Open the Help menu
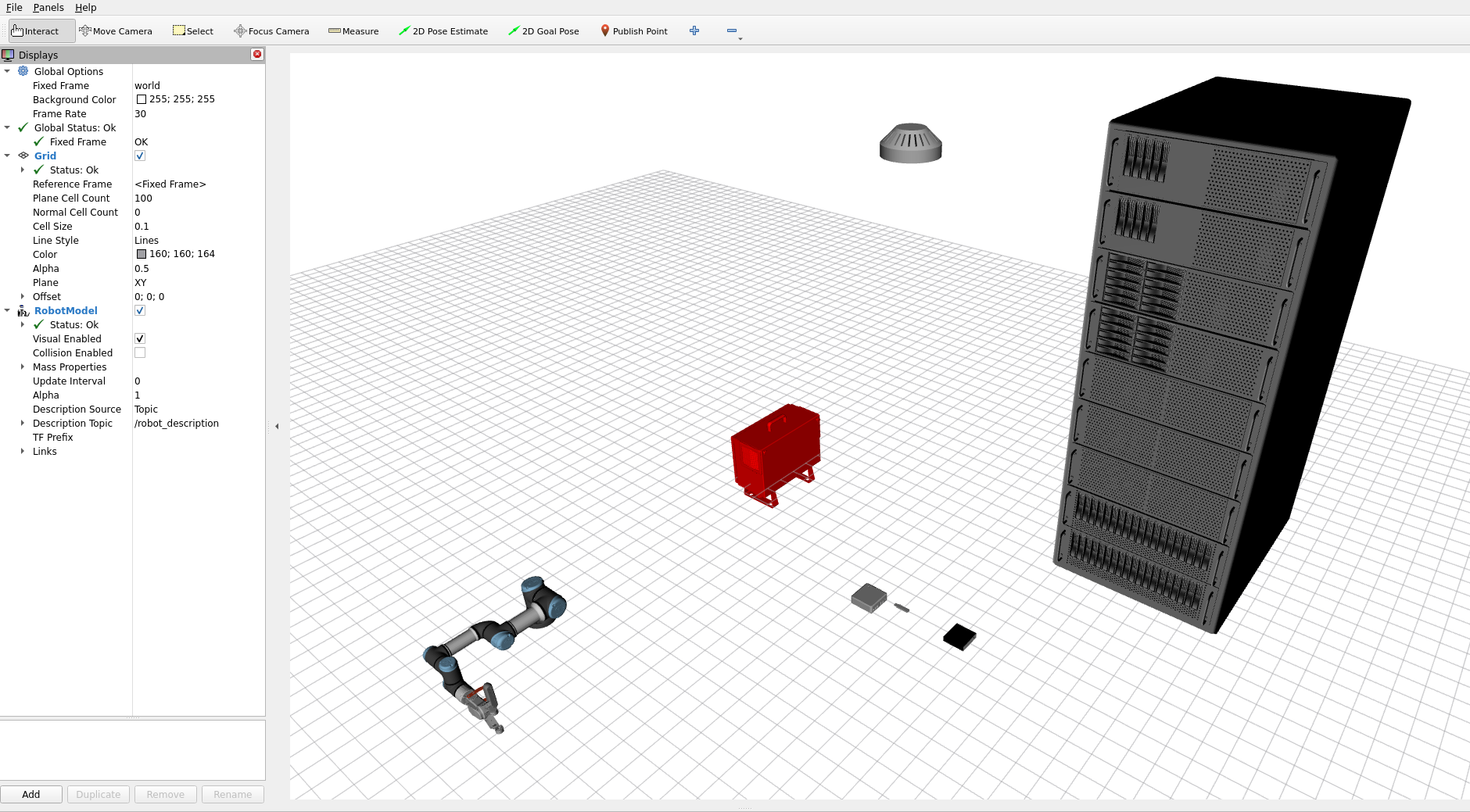1470x812 pixels. [x=86, y=7]
